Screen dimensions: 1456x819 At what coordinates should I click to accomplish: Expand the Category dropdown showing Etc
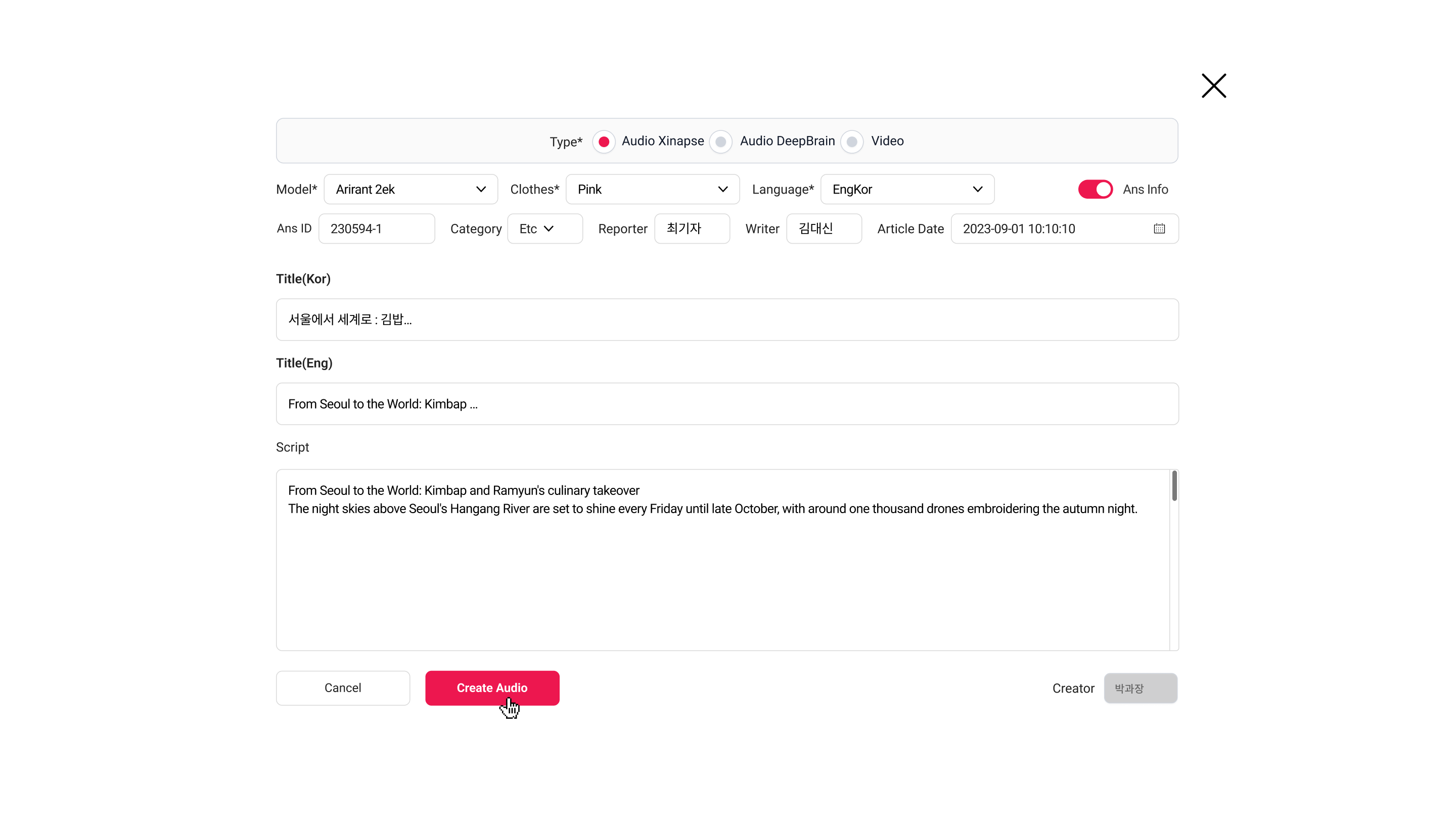click(544, 229)
